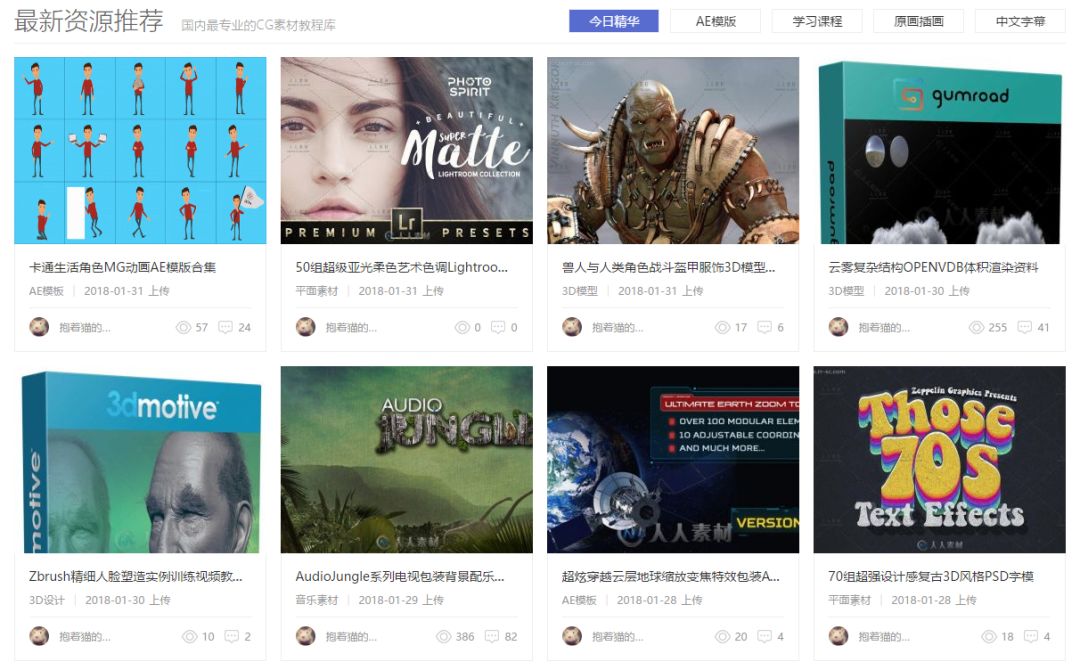Click uploader avatar on Lightroom presets card

pos(306,327)
